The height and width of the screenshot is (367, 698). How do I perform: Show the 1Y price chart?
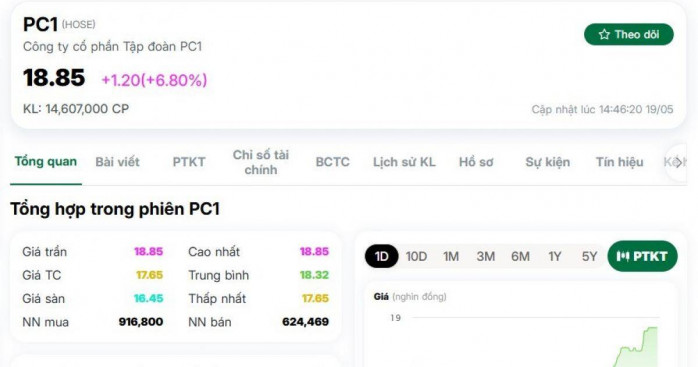555,256
